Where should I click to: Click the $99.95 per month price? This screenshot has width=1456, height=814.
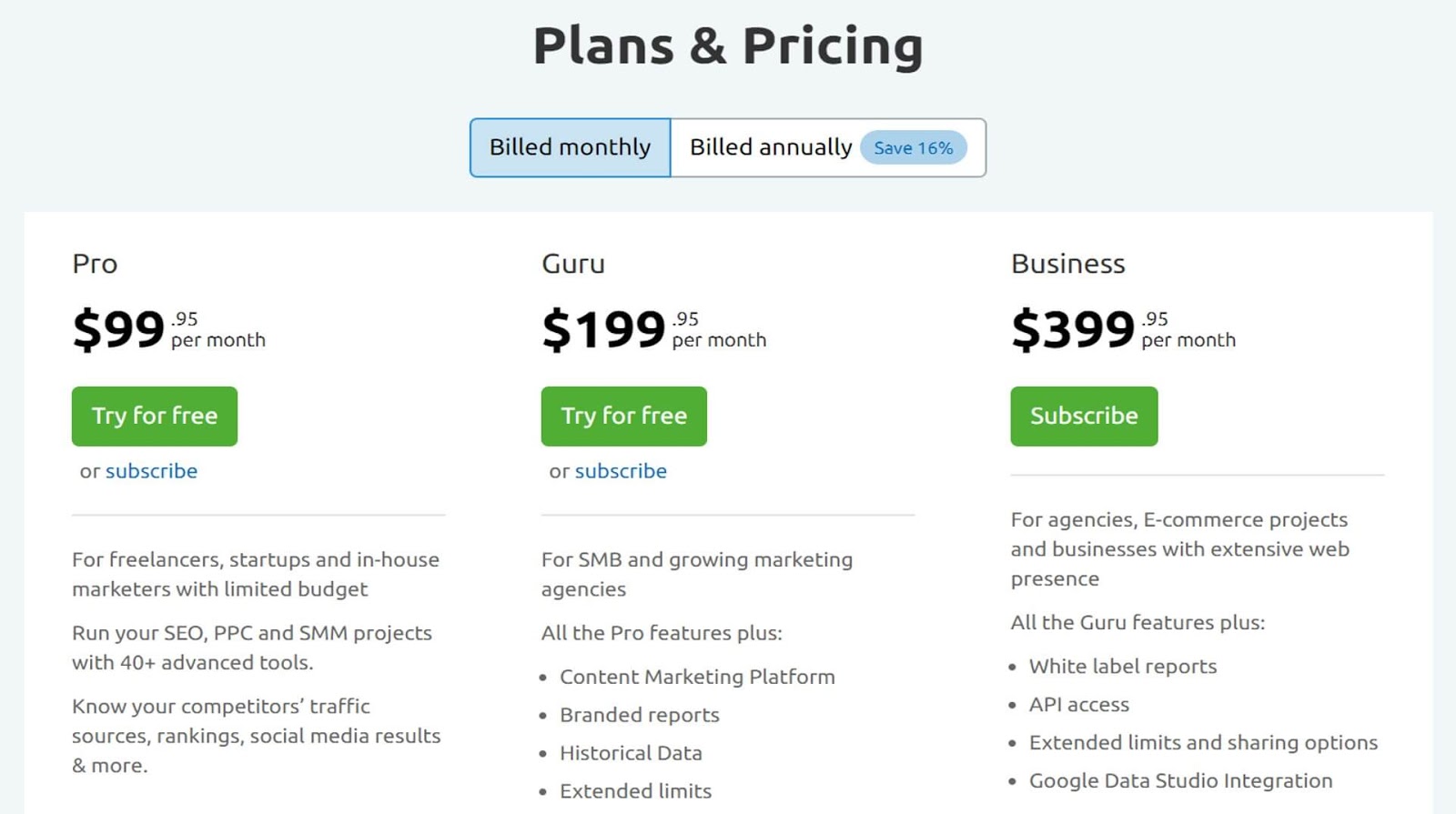[x=168, y=329]
